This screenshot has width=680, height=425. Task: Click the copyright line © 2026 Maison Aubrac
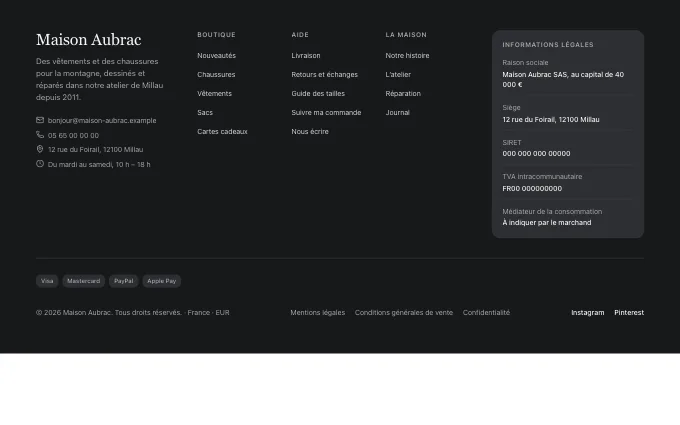click(x=109, y=313)
